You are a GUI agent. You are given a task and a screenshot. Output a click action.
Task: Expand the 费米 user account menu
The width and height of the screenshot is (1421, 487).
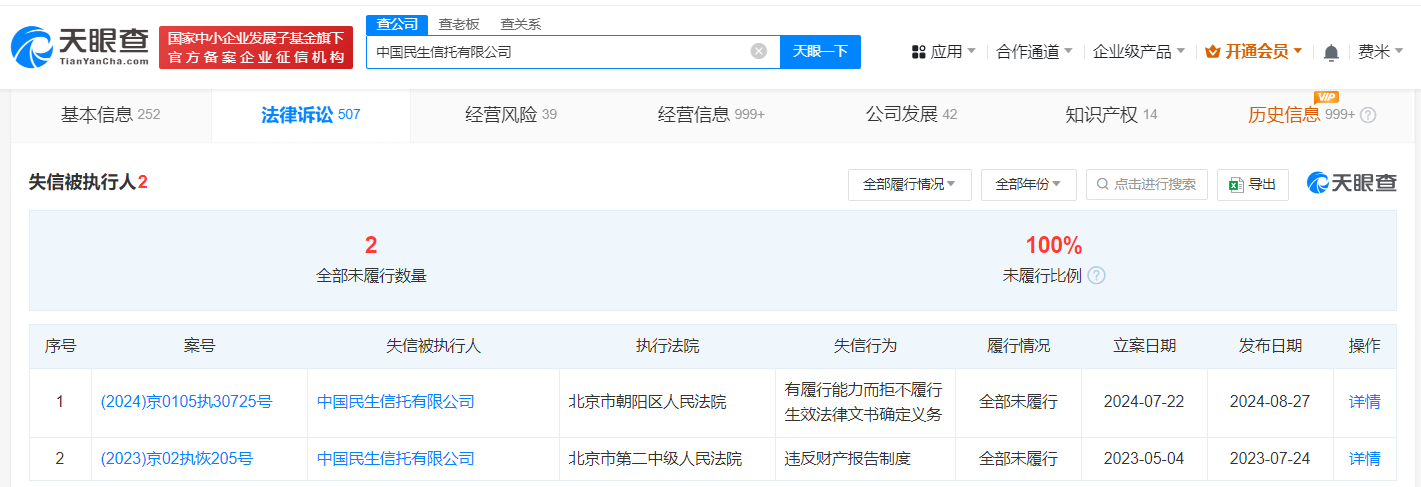[1380, 51]
